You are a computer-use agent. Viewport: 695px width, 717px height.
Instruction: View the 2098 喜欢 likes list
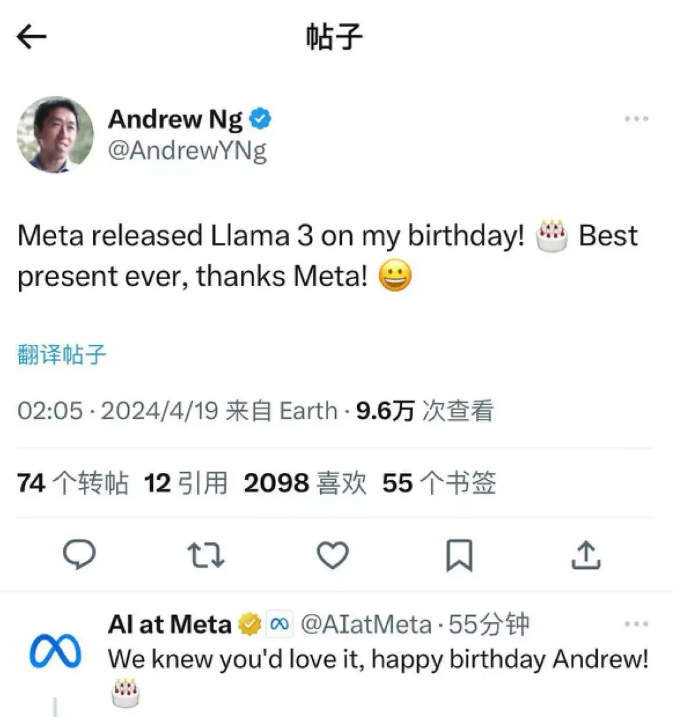click(x=305, y=483)
